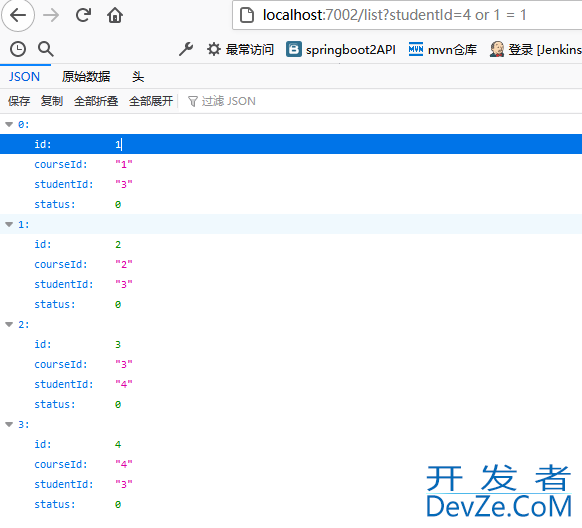Open the springboot2API bookmark icon
This screenshot has width=582, height=528.
294,49
